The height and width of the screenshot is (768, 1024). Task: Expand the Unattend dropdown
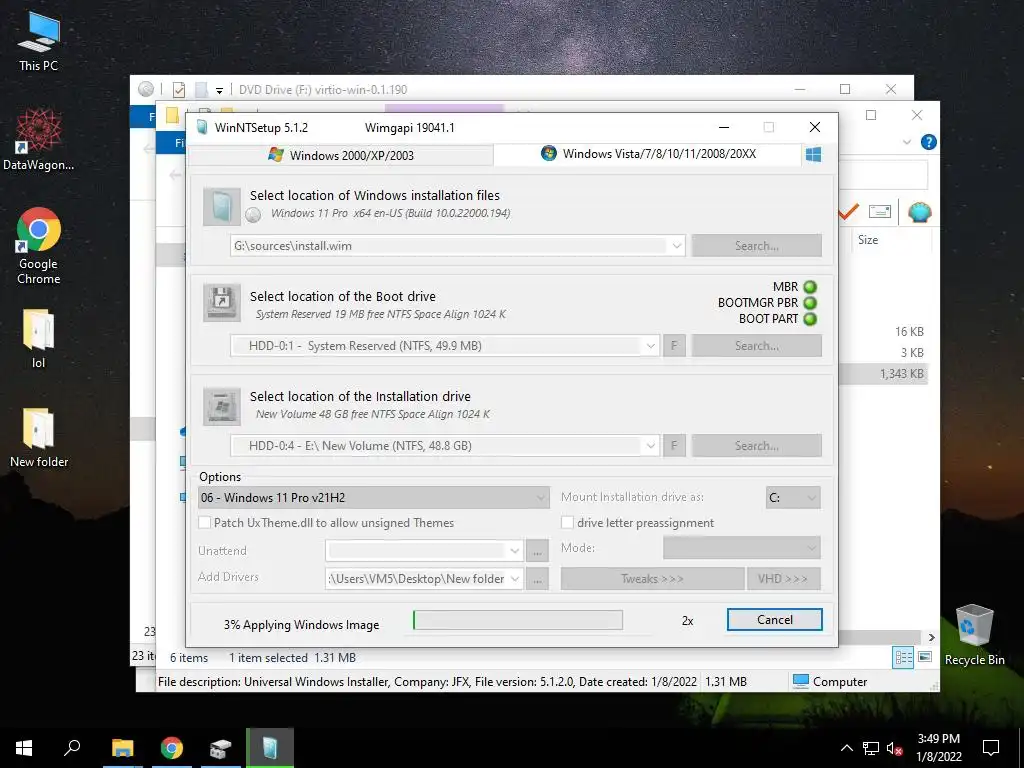point(515,551)
